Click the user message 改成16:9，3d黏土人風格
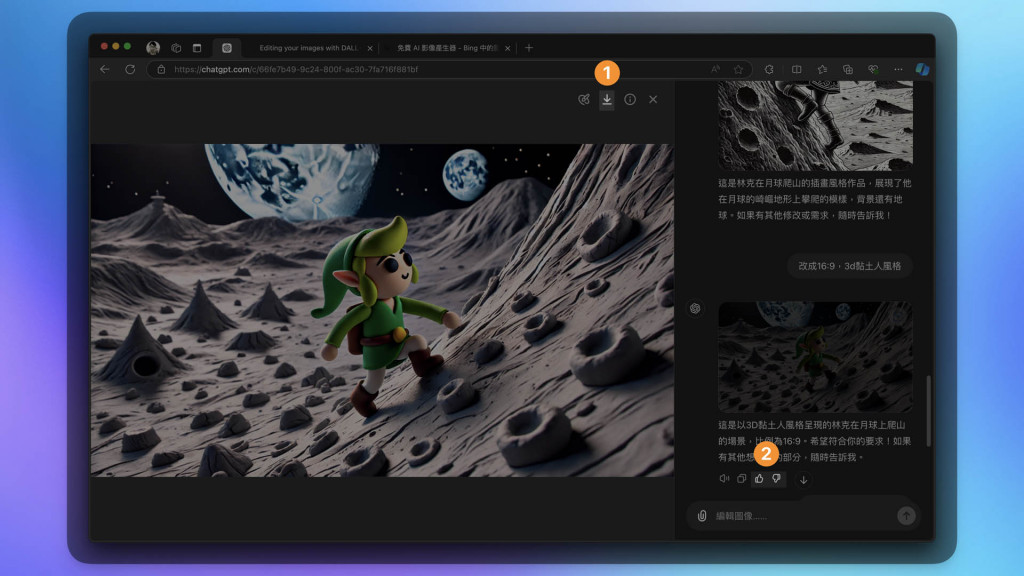This screenshot has width=1024, height=576. click(850, 266)
